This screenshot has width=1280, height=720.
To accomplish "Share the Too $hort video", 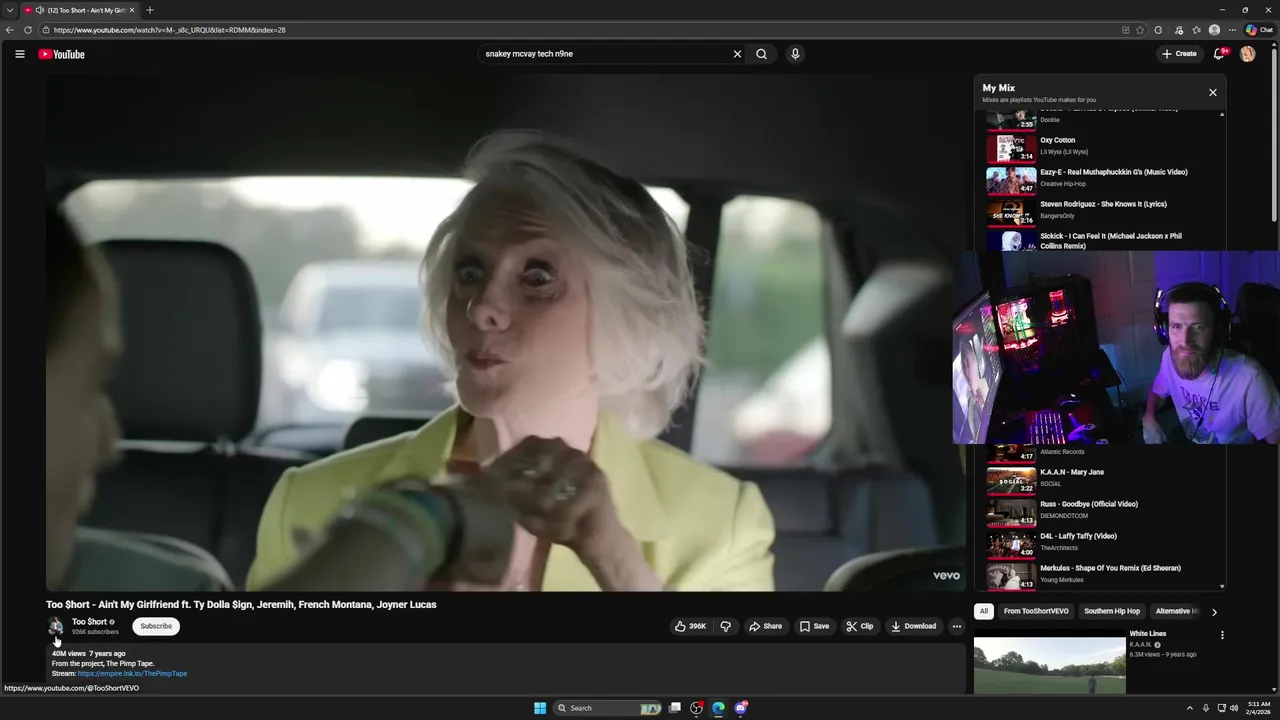I will click(x=765, y=626).
